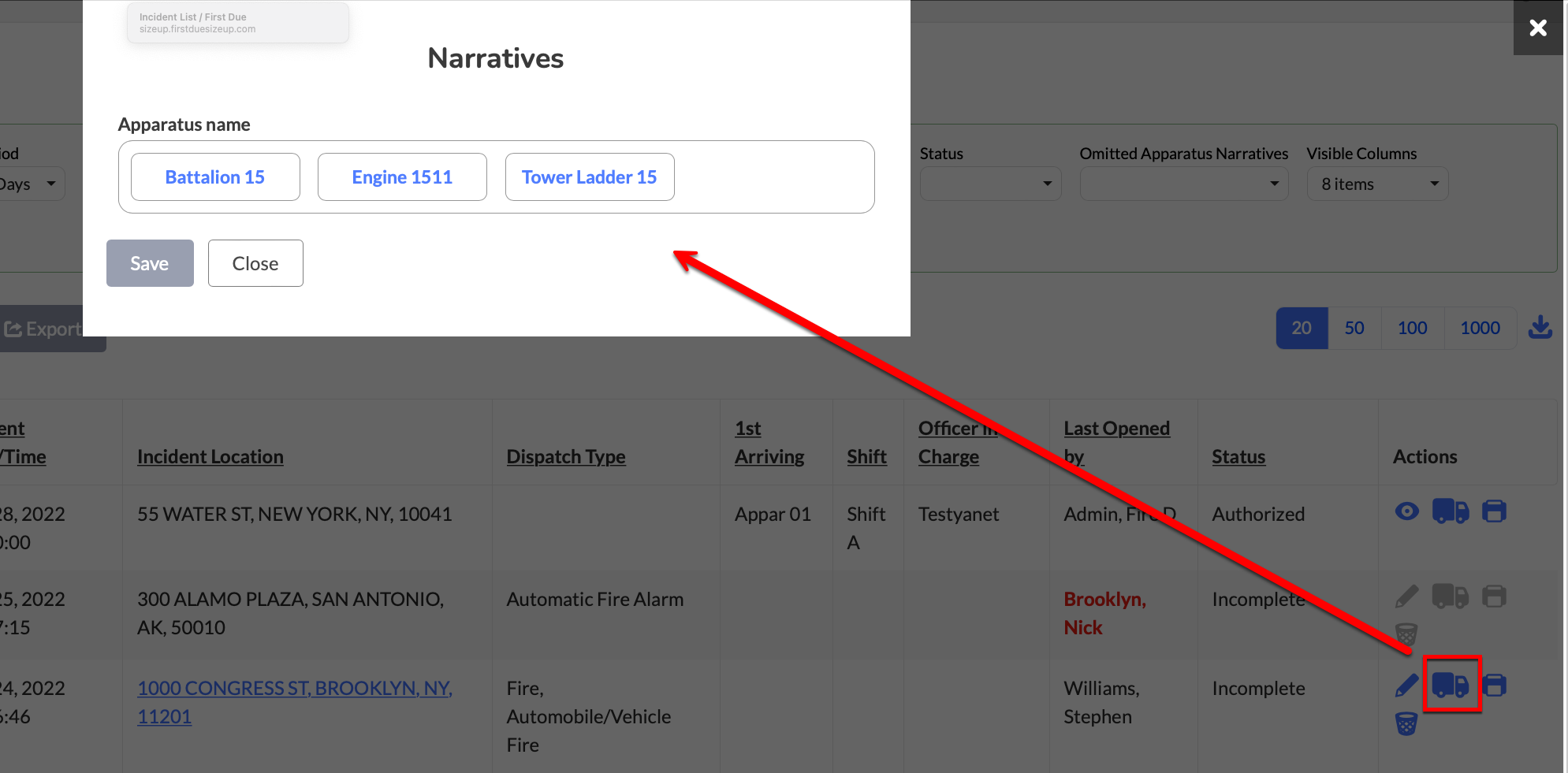Click Automatic Fire Alarm dispatch type
Viewport: 1568px width, 773px height.
(x=595, y=599)
